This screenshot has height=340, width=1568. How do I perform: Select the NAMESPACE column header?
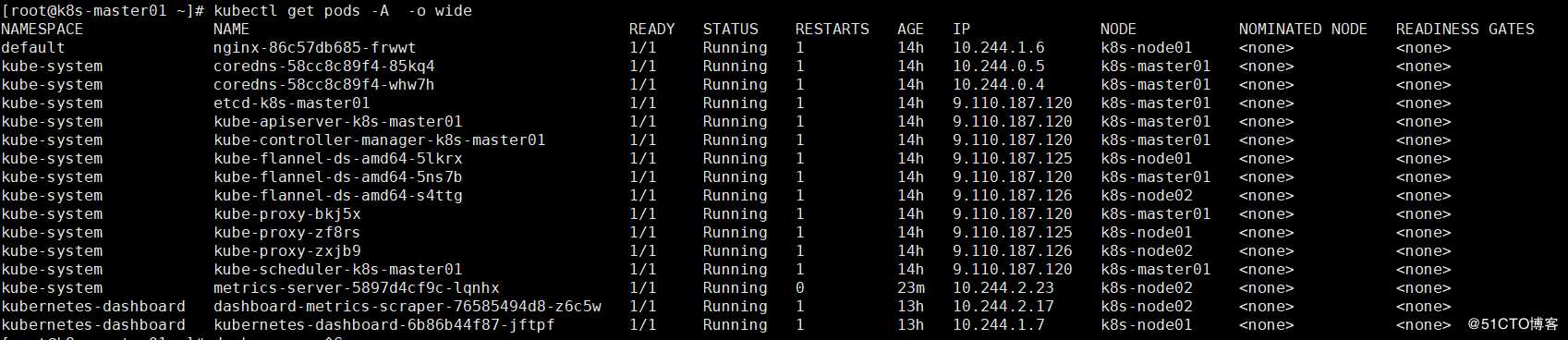tap(43, 30)
